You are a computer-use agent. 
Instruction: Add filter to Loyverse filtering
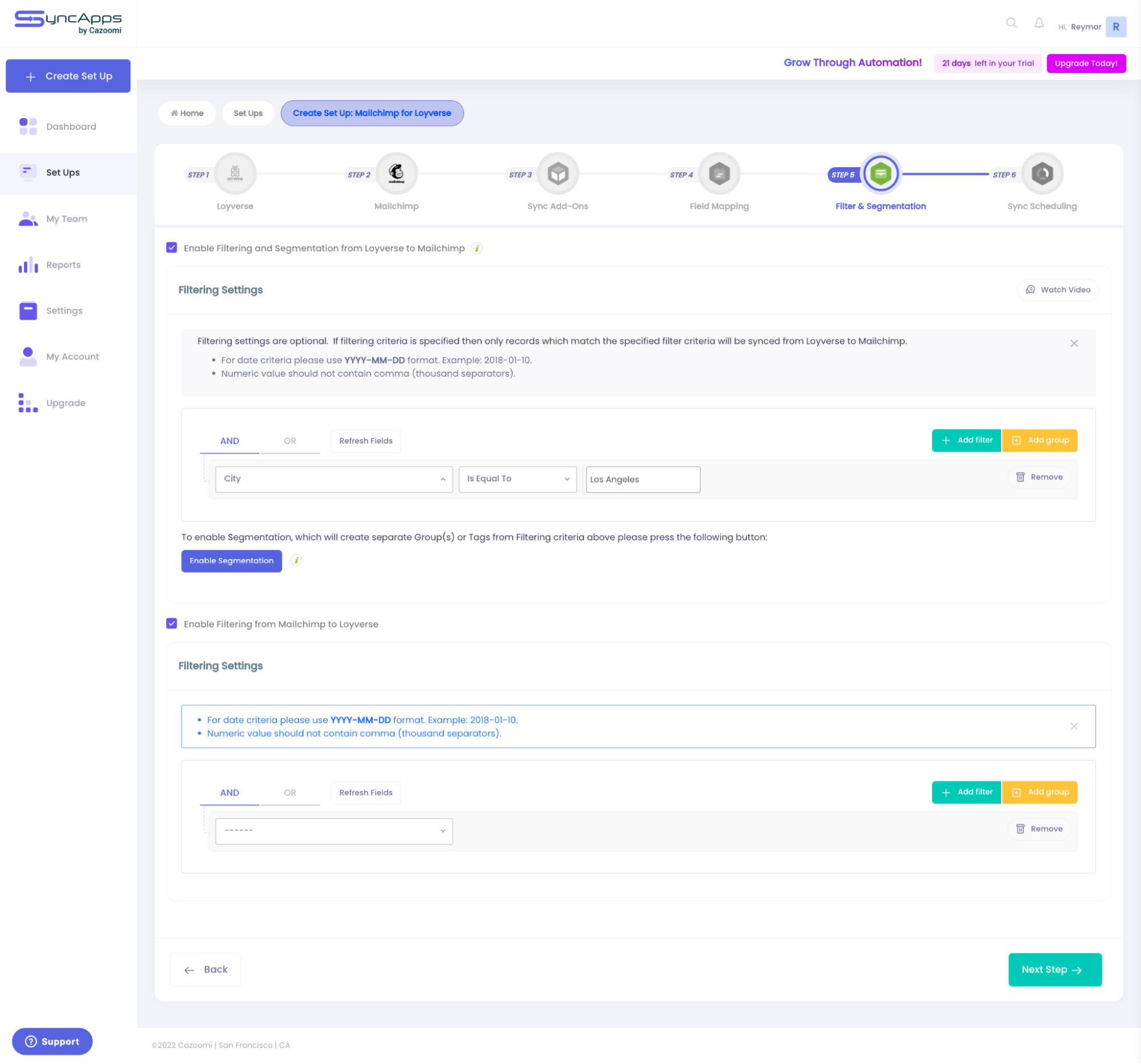966,440
